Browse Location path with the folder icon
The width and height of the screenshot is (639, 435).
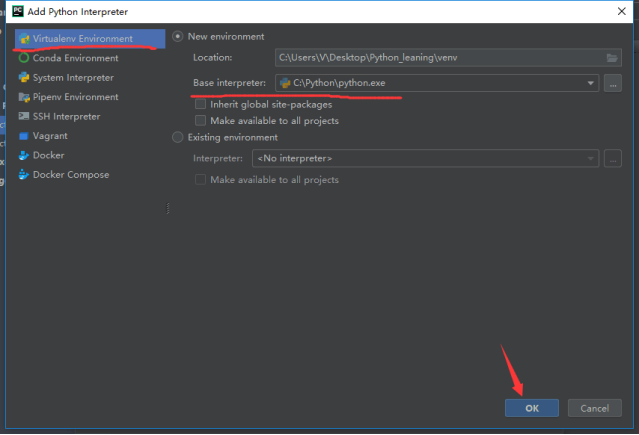[x=612, y=58]
